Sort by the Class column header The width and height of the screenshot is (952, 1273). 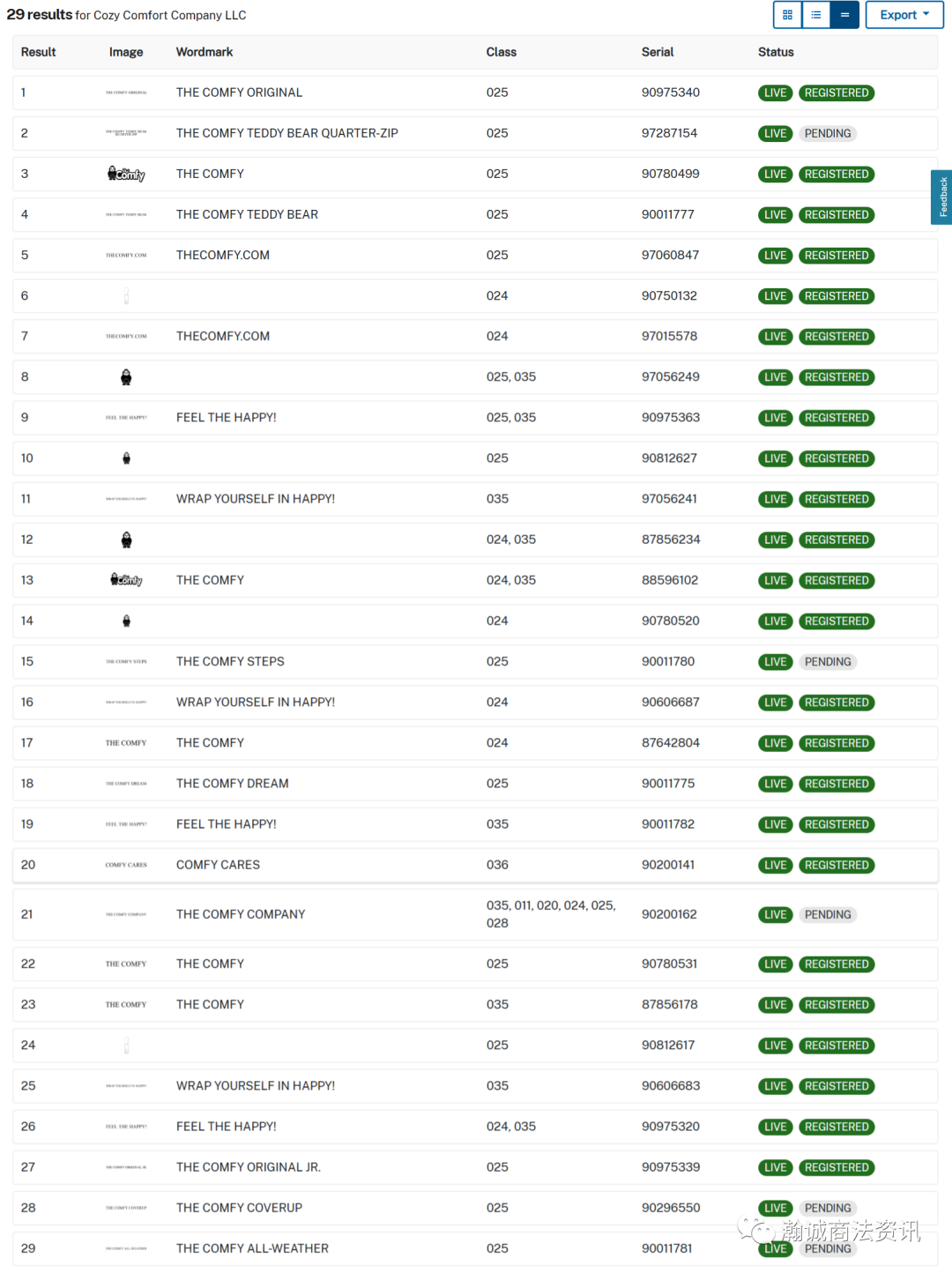click(502, 52)
